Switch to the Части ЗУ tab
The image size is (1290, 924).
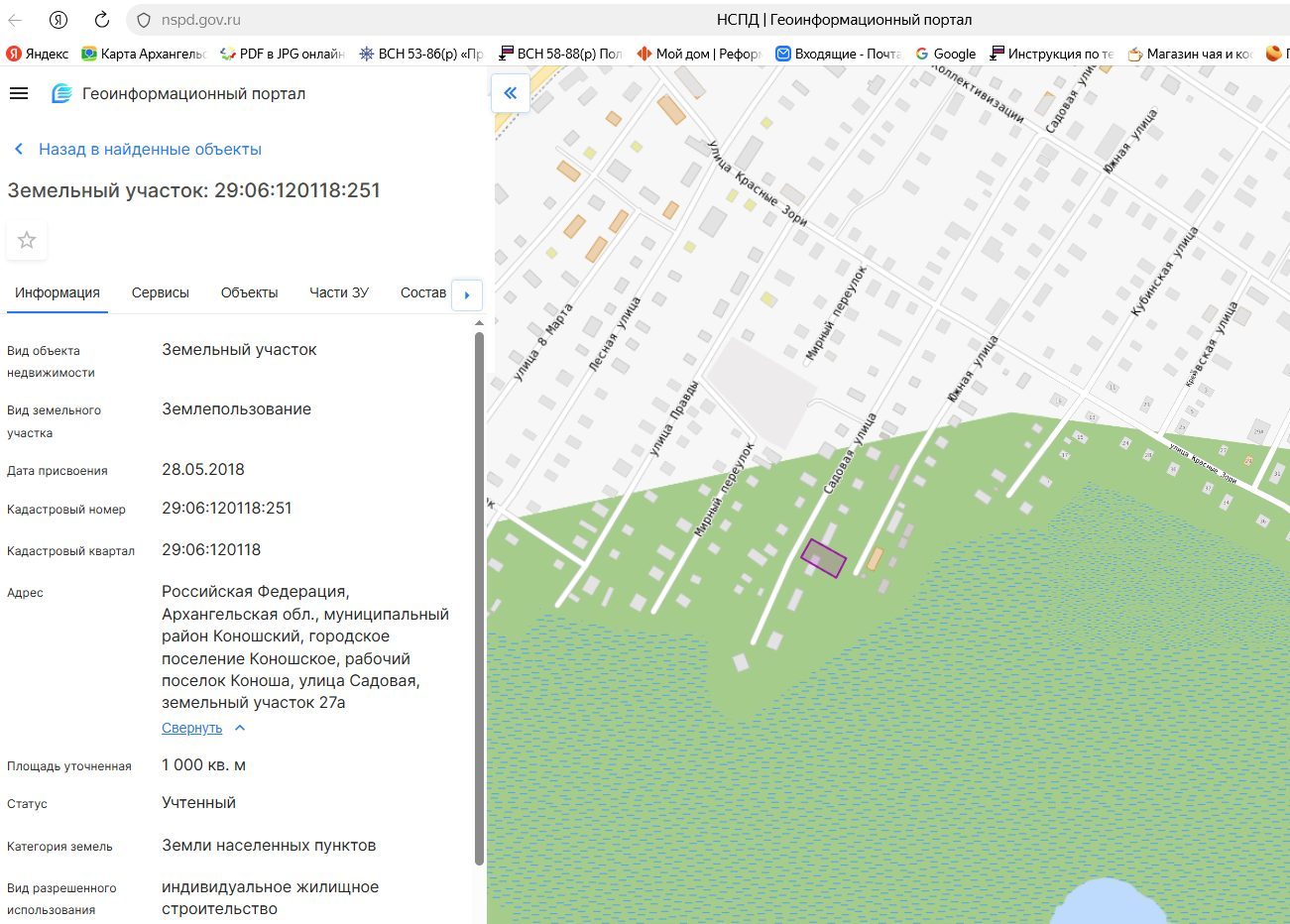339,292
